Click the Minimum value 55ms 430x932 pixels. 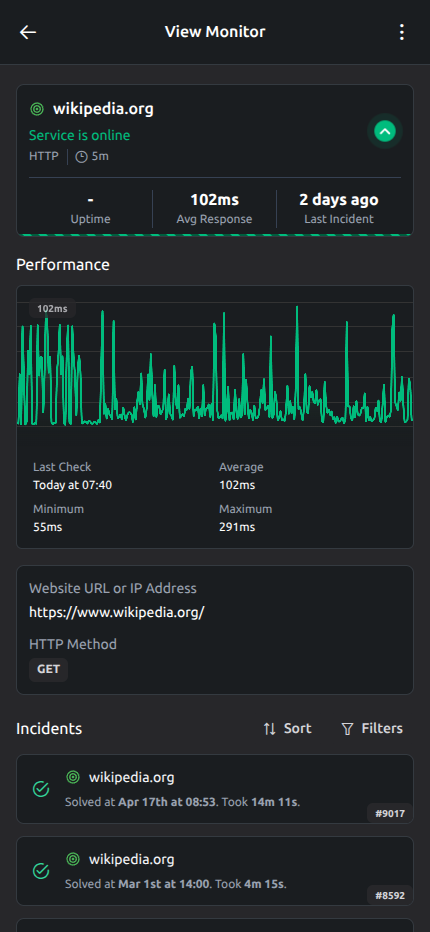point(48,527)
